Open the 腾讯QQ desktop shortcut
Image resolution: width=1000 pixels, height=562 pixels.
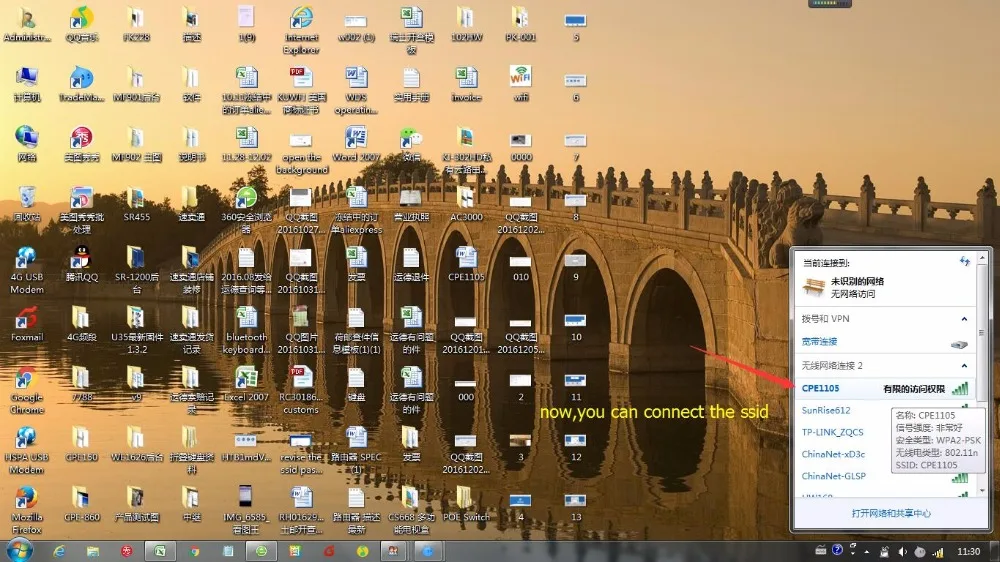82,264
